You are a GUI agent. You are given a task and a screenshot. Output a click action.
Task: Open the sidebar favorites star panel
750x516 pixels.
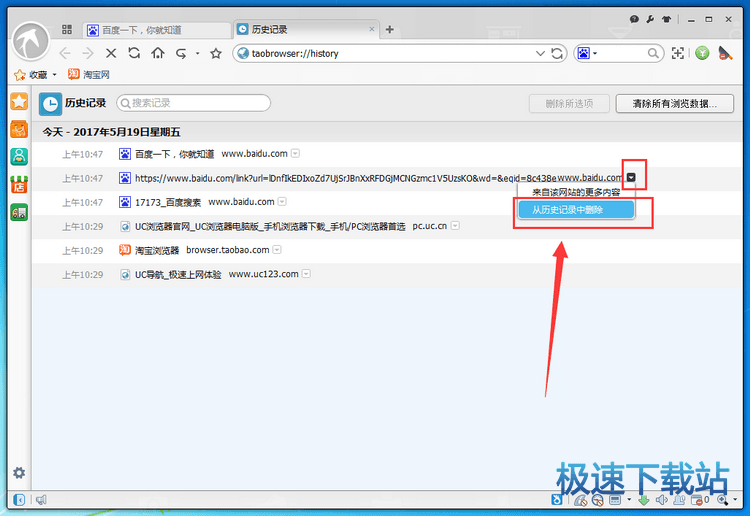tap(19, 101)
